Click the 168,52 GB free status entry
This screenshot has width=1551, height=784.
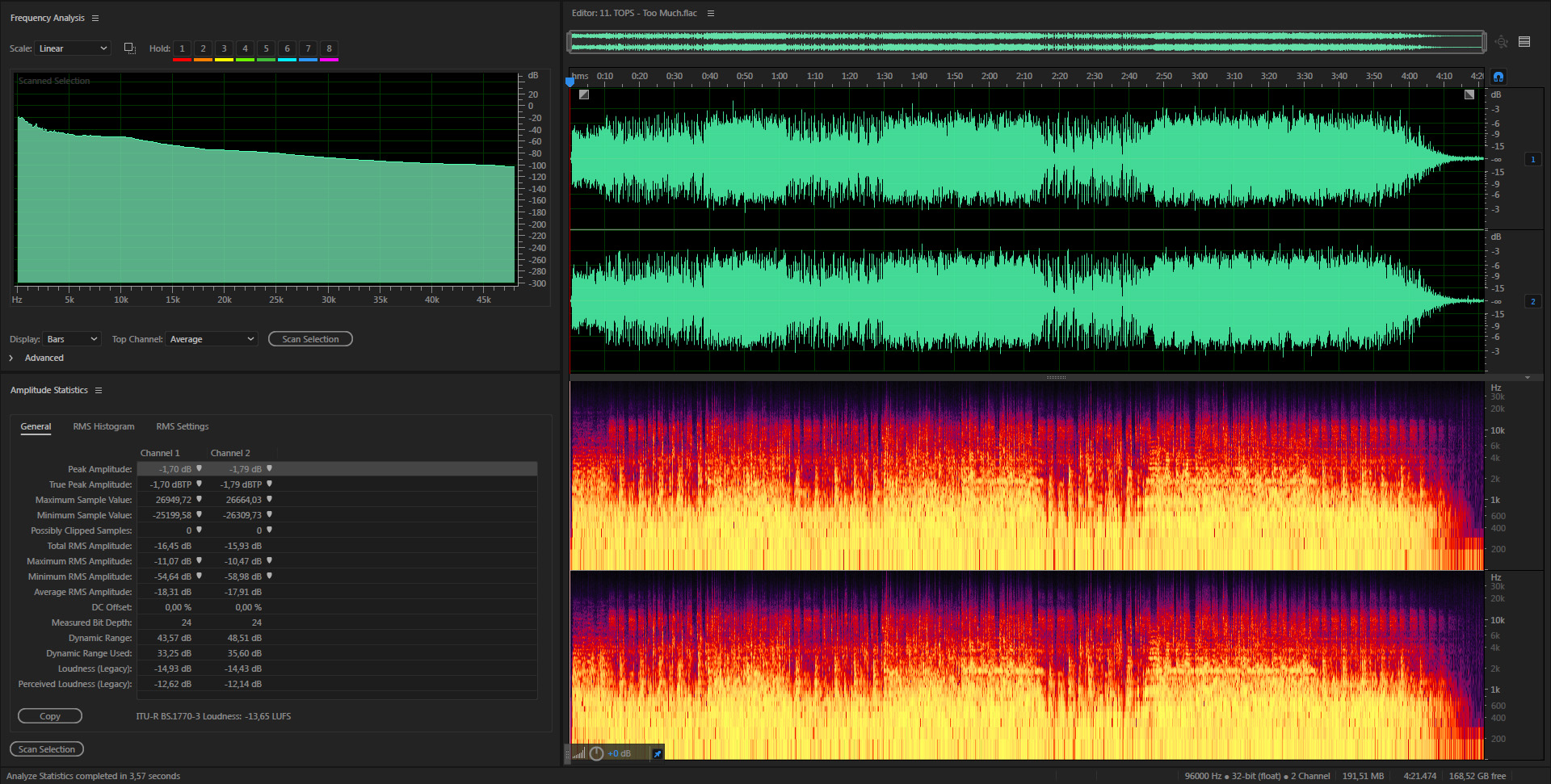pyautogui.click(x=1477, y=776)
